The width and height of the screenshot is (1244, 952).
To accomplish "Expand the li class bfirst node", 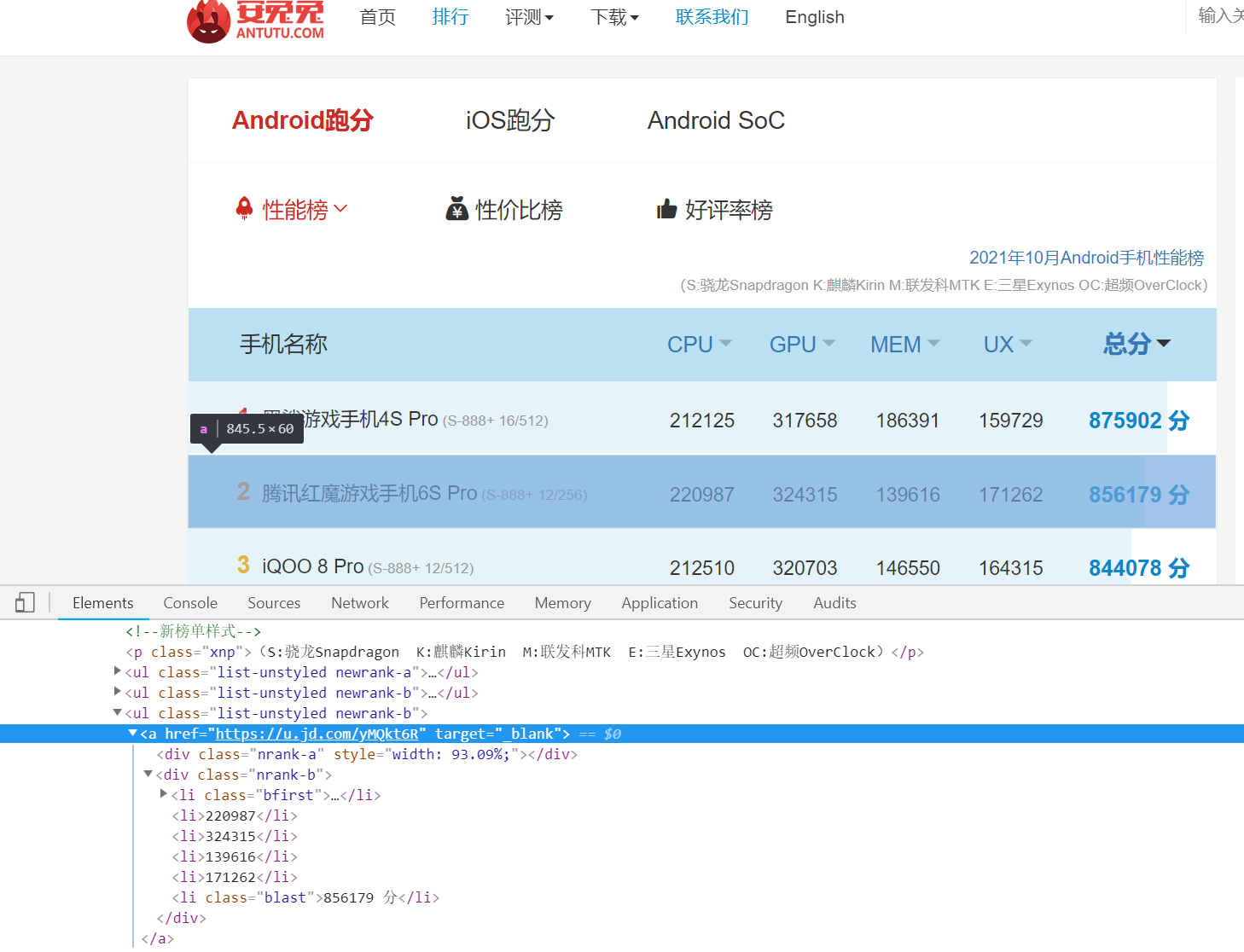I will point(164,794).
